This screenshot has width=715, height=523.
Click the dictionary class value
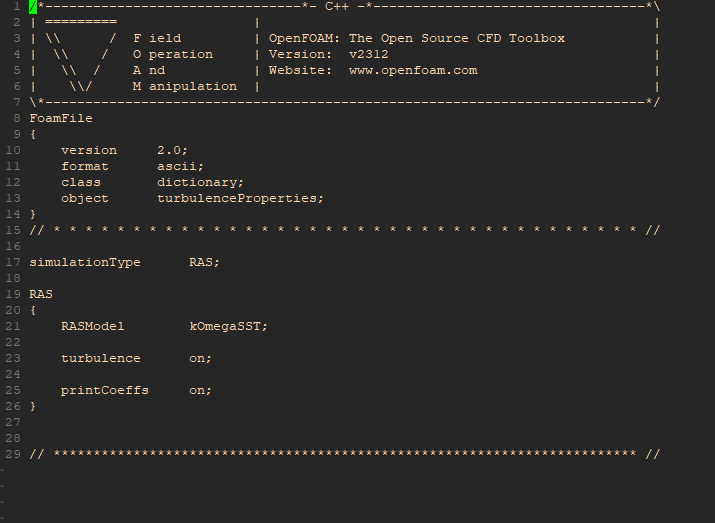(x=200, y=182)
